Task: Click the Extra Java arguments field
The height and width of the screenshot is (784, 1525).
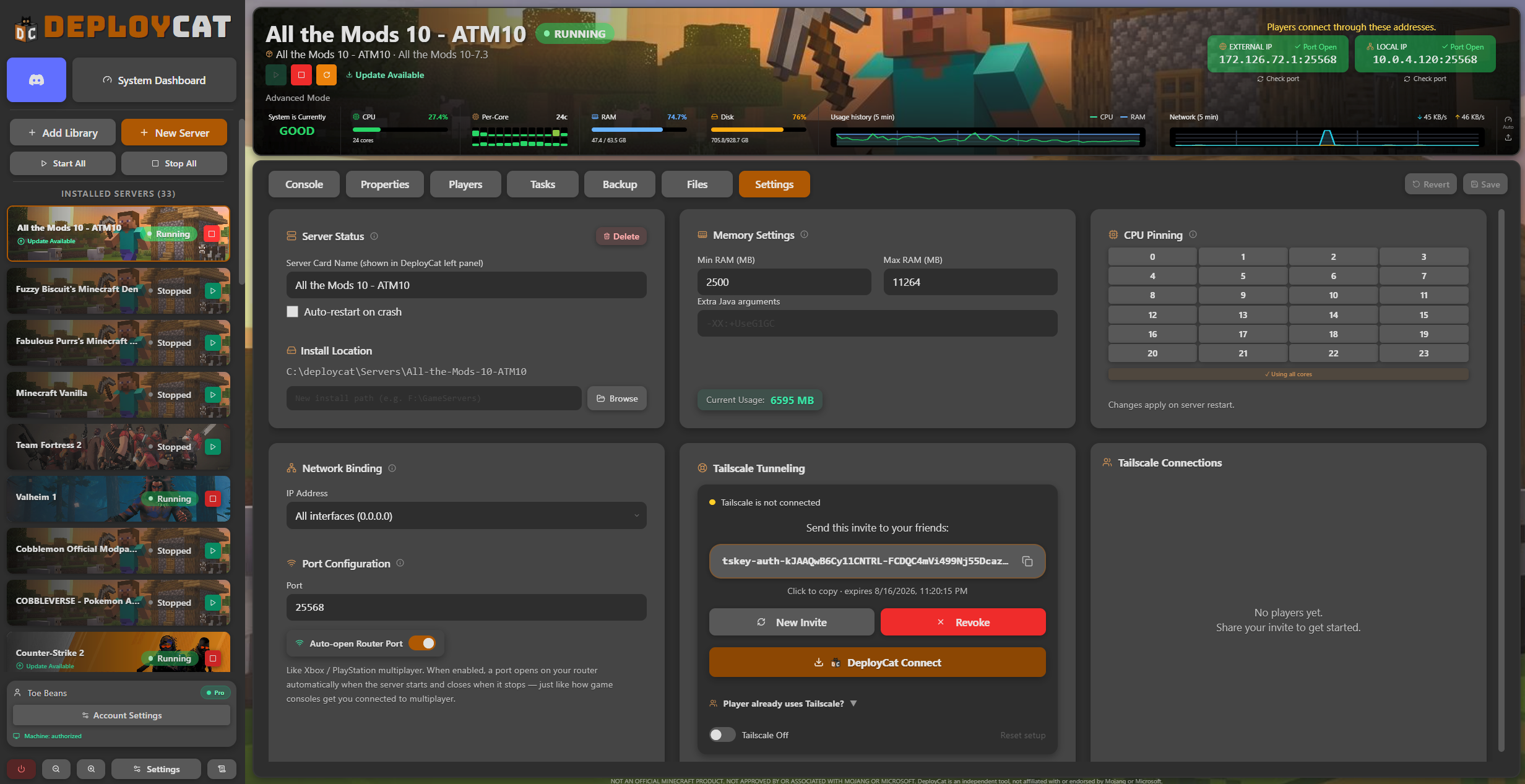Action: pyautogui.click(x=878, y=323)
